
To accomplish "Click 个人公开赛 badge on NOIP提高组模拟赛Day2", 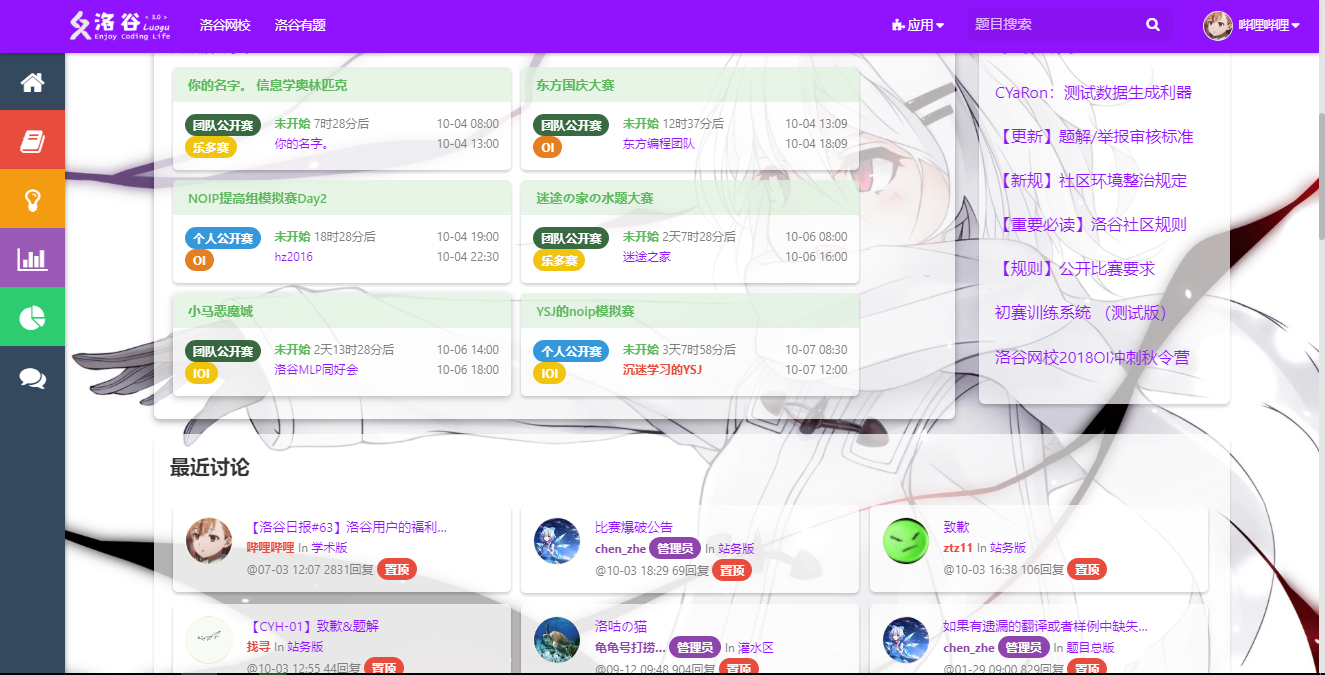I will click(x=223, y=238).
